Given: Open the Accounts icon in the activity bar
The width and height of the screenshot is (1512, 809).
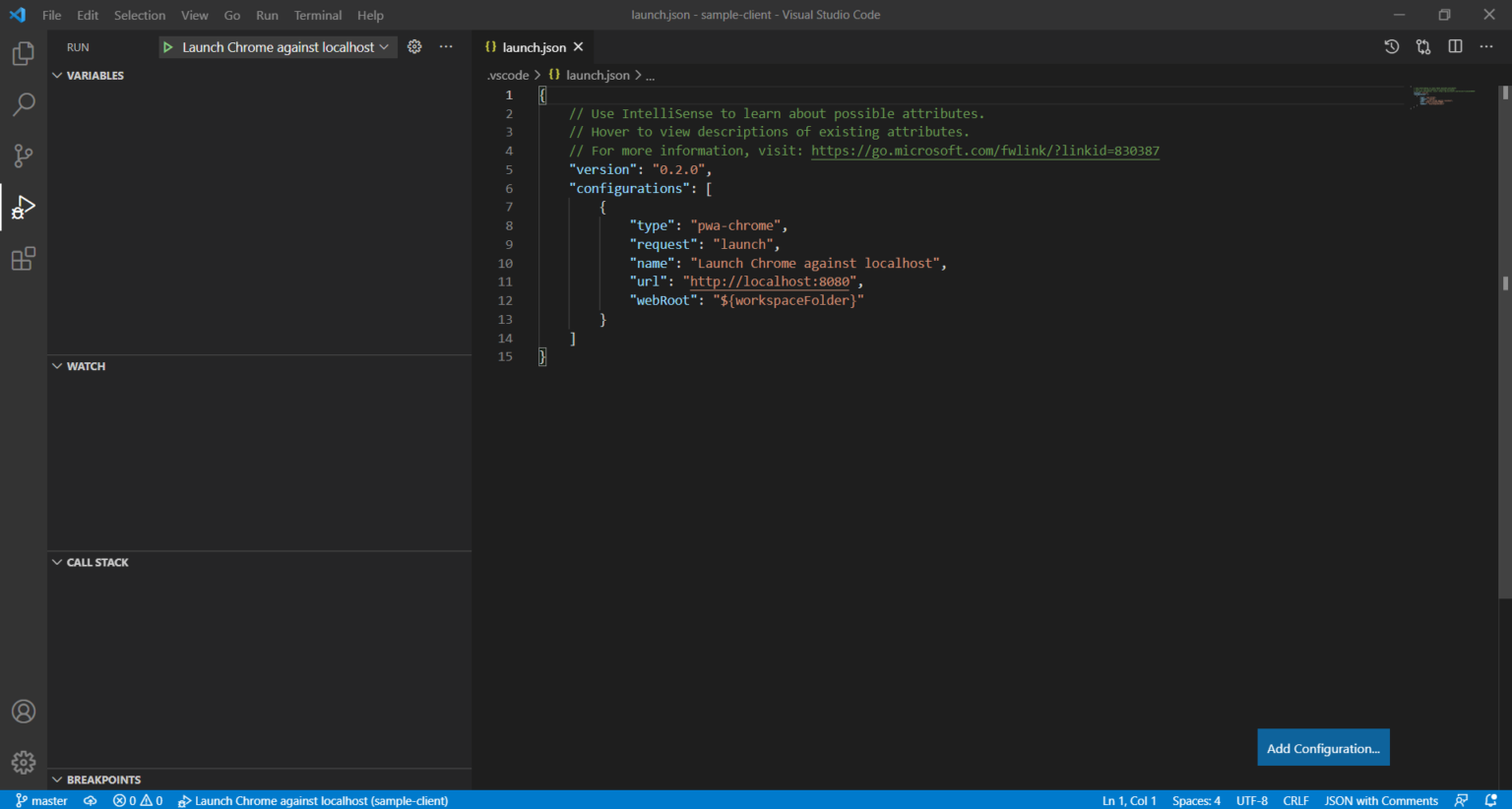Looking at the screenshot, I should click(x=23, y=711).
